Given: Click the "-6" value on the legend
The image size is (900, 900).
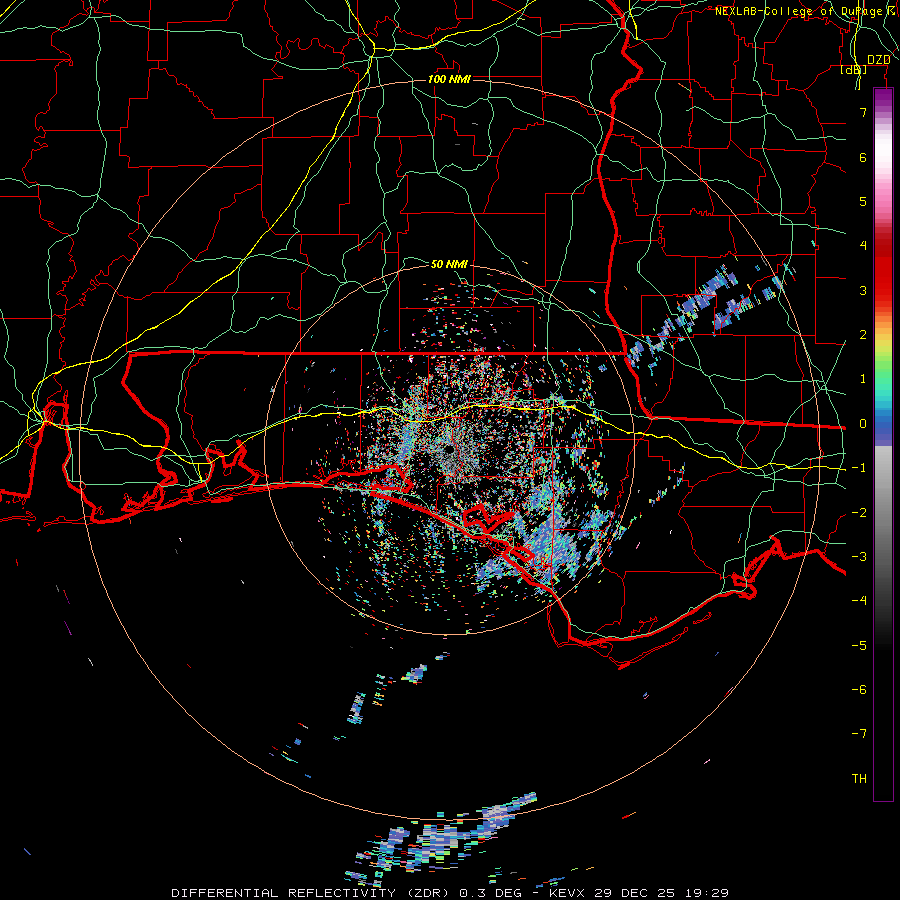Looking at the screenshot, I should click(859, 690).
